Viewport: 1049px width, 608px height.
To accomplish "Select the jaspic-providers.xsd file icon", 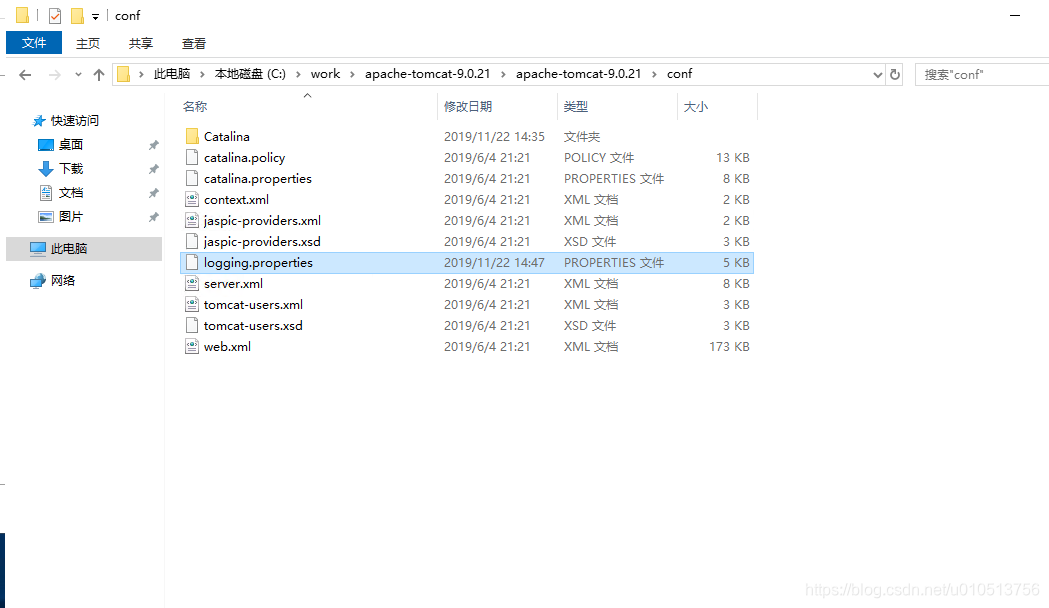I will [192, 241].
